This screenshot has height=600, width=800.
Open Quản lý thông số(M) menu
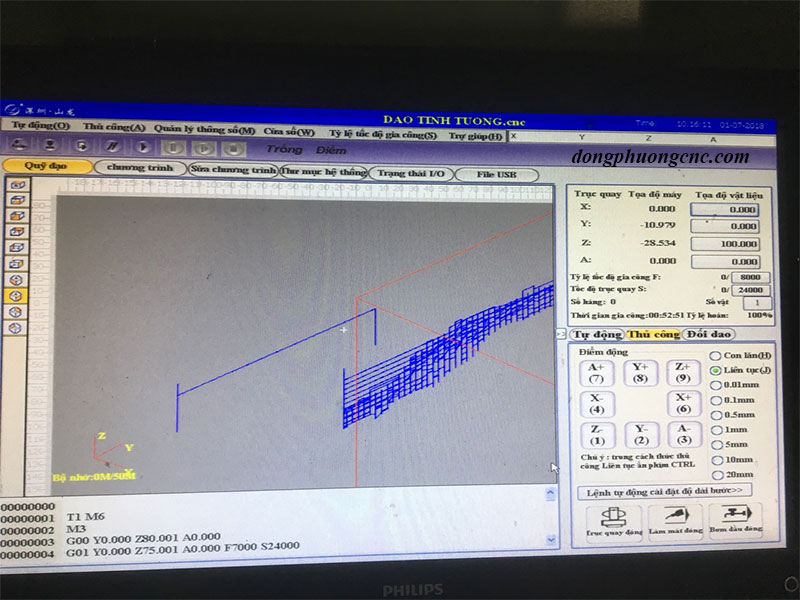[x=204, y=129]
